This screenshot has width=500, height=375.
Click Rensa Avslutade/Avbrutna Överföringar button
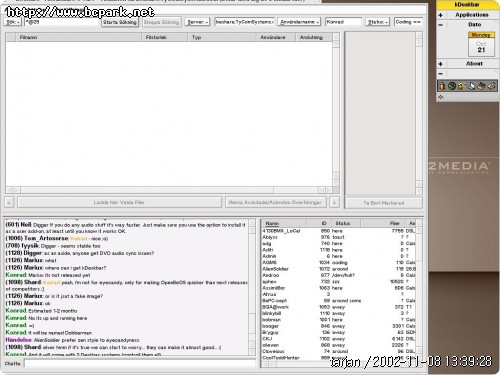click(x=275, y=202)
